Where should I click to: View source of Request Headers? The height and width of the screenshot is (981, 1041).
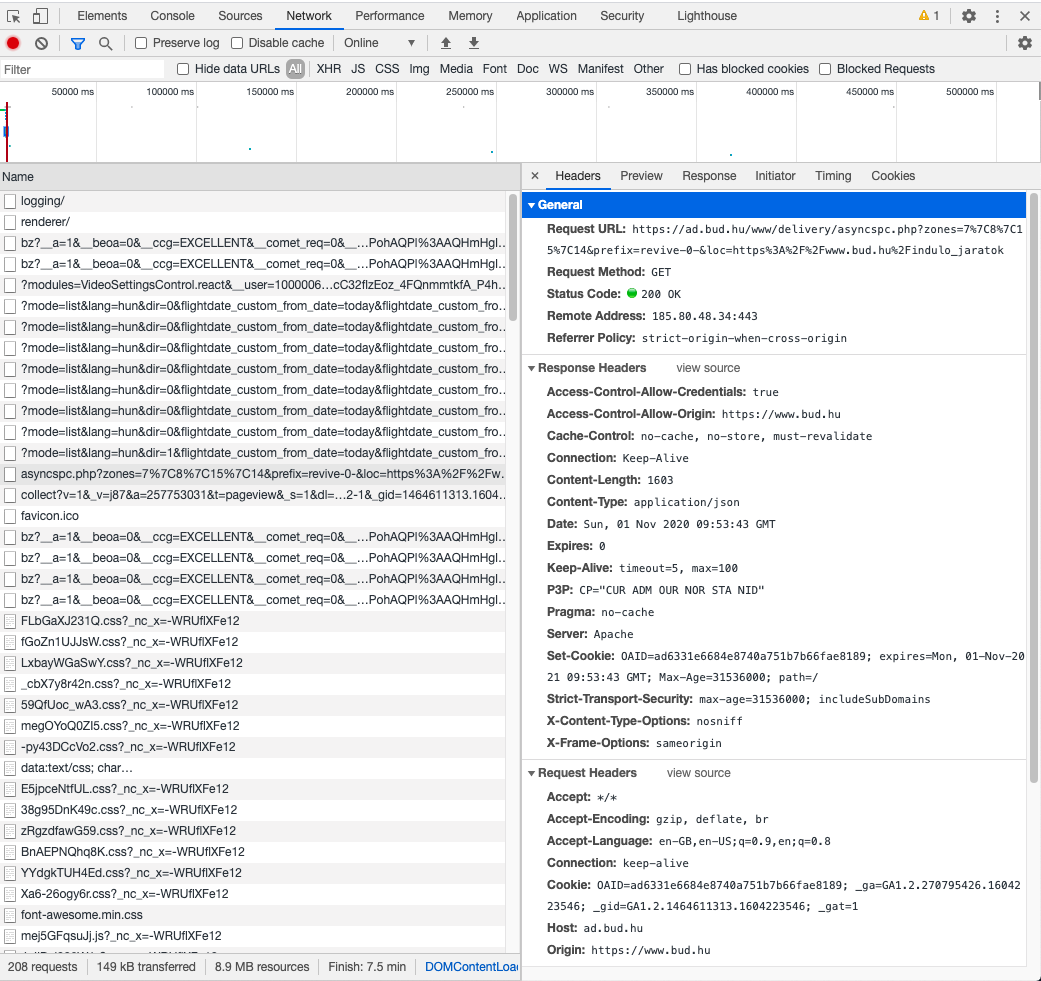click(698, 773)
